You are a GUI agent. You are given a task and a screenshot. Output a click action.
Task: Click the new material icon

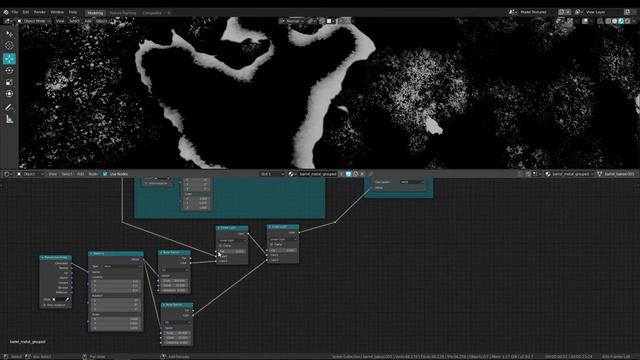pyautogui.click(x=355, y=174)
